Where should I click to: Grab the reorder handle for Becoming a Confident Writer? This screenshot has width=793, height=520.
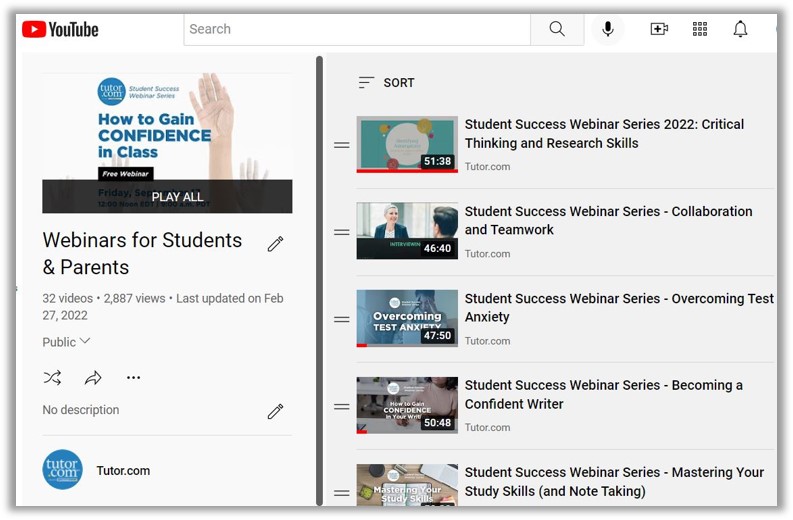[x=342, y=406]
